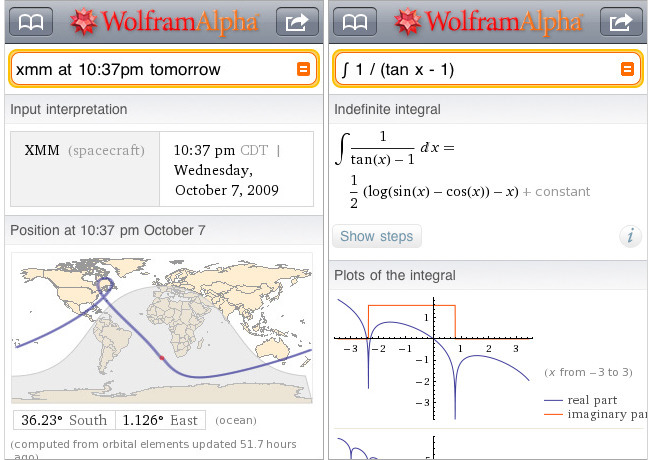Tap the '1.126° East' longitude value
The height and width of the screenshot is (460, 650).
click(160, 420)
